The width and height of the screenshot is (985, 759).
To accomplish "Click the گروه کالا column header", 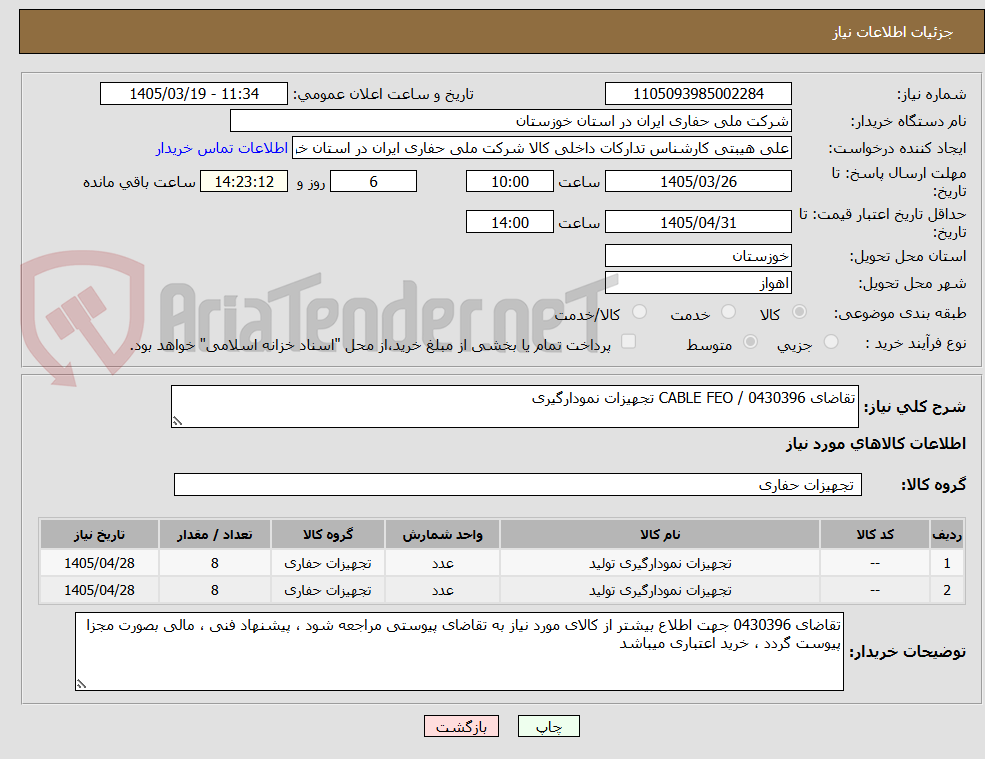I will pyautogui.click(x=327, y=534).
